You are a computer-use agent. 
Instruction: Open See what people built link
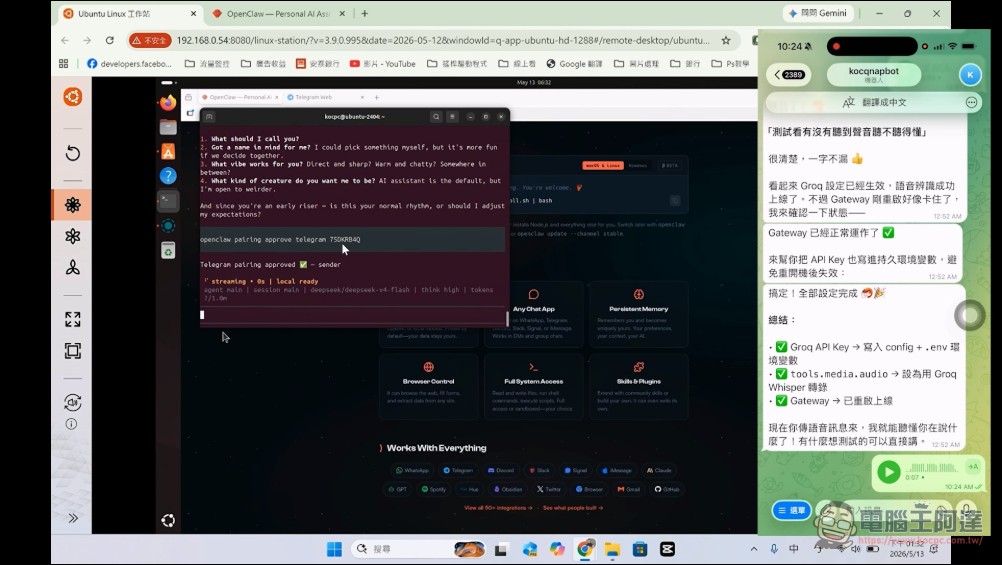(x=573, y=508)
